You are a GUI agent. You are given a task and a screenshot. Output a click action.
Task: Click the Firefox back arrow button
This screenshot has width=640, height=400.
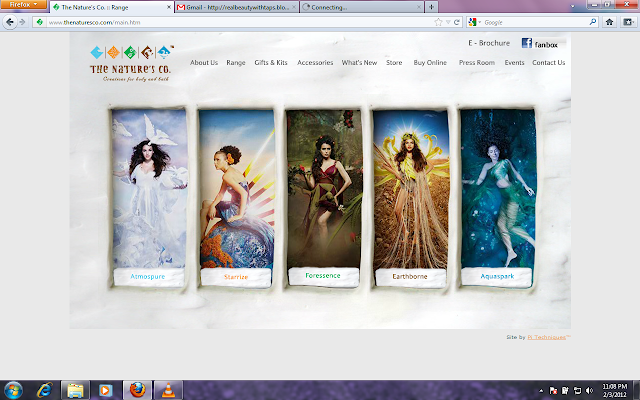(x=10, y=22)
